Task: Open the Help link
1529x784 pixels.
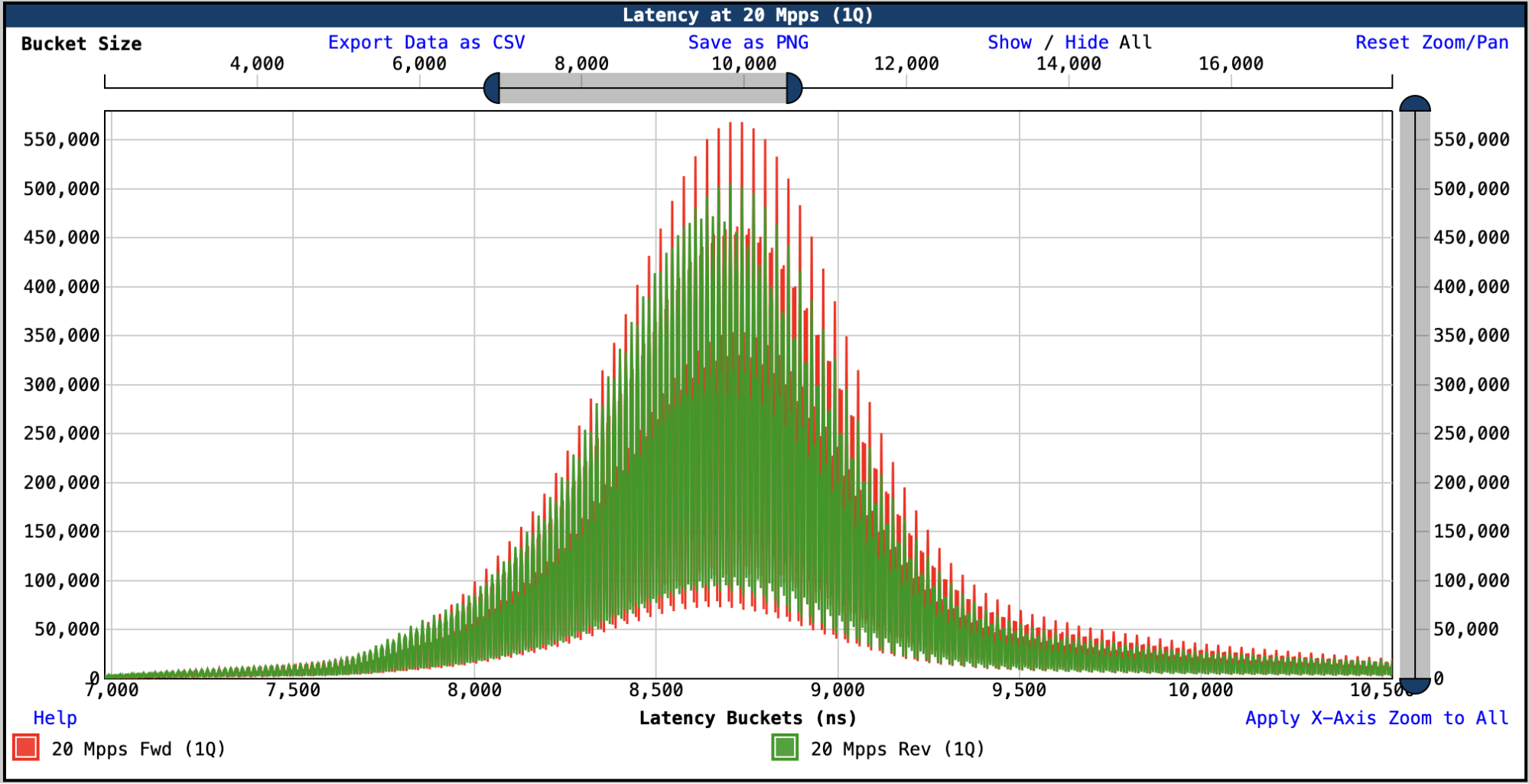Action: 54,718
